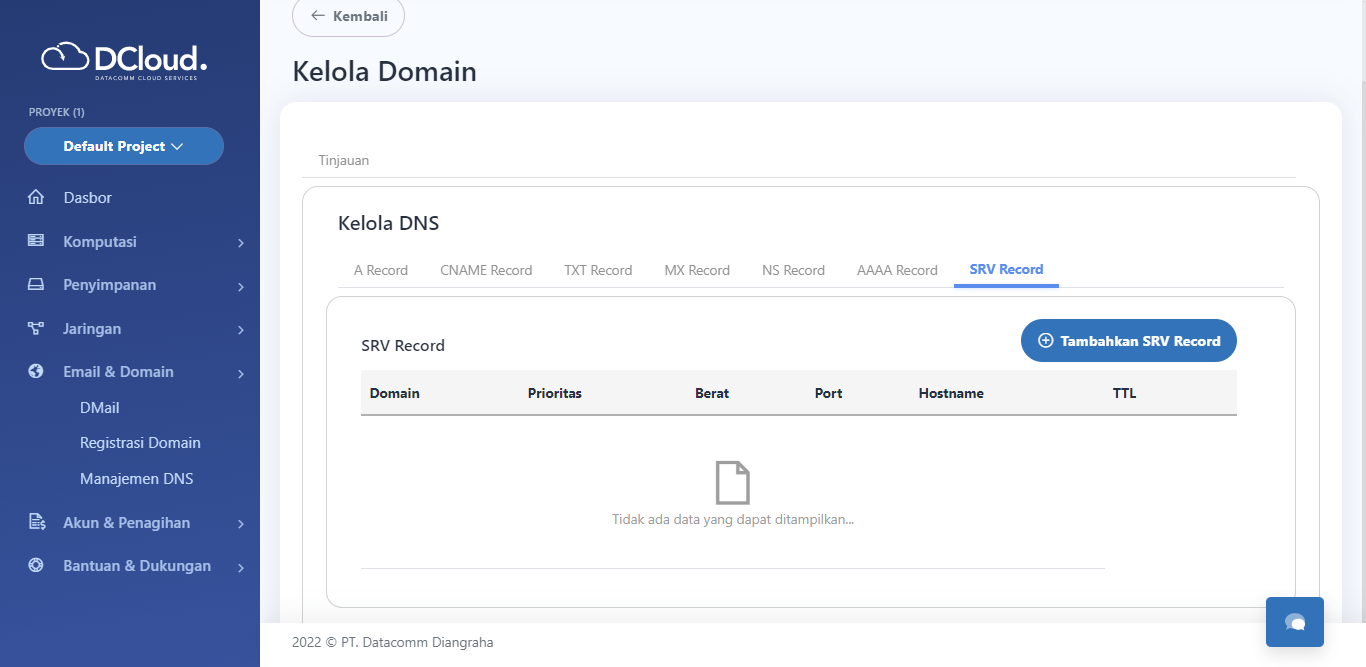Click the Akun & Penagihan invoice icon

point(36,522)
